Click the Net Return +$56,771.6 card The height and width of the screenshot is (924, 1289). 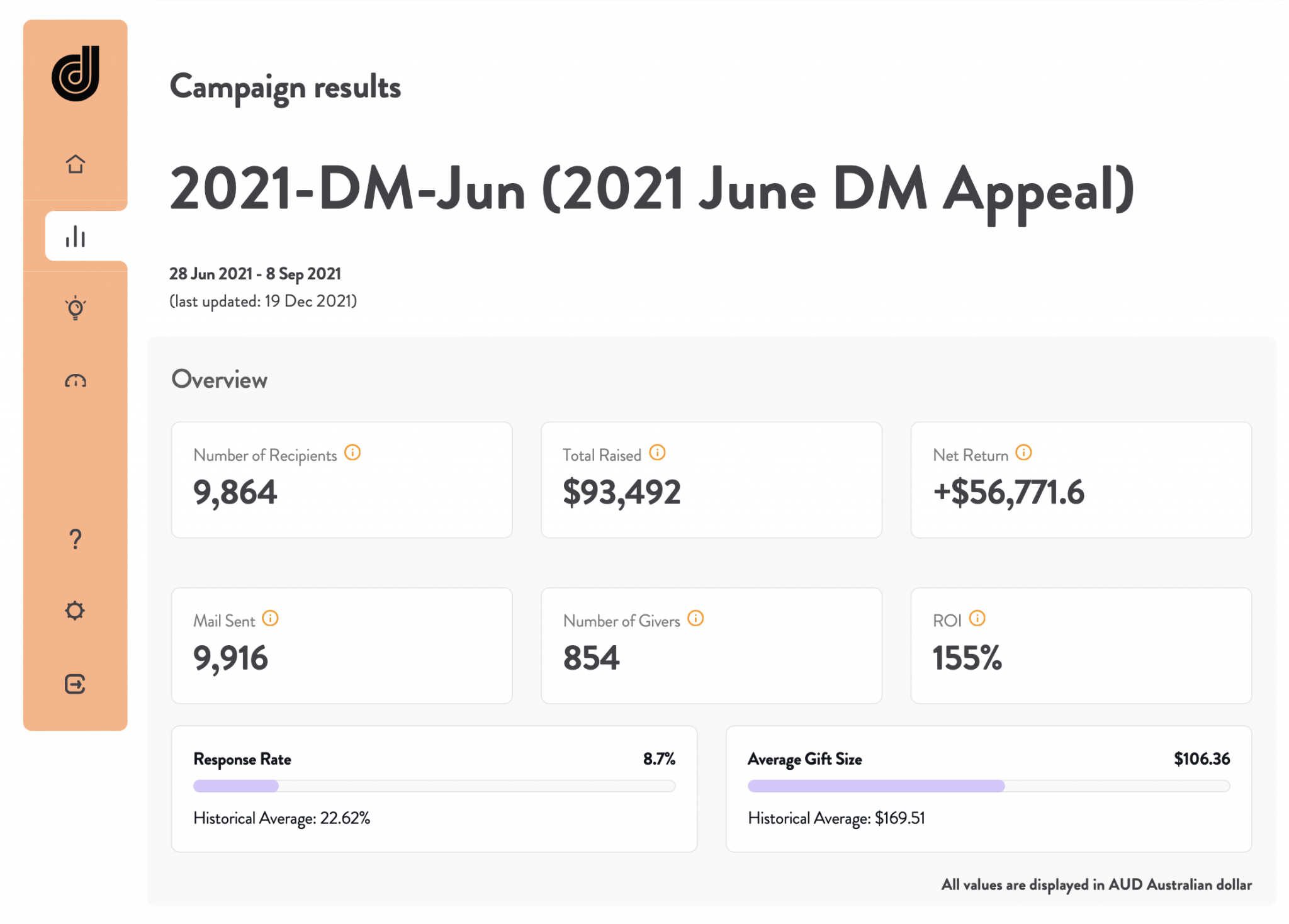(x=1081, y=480)
